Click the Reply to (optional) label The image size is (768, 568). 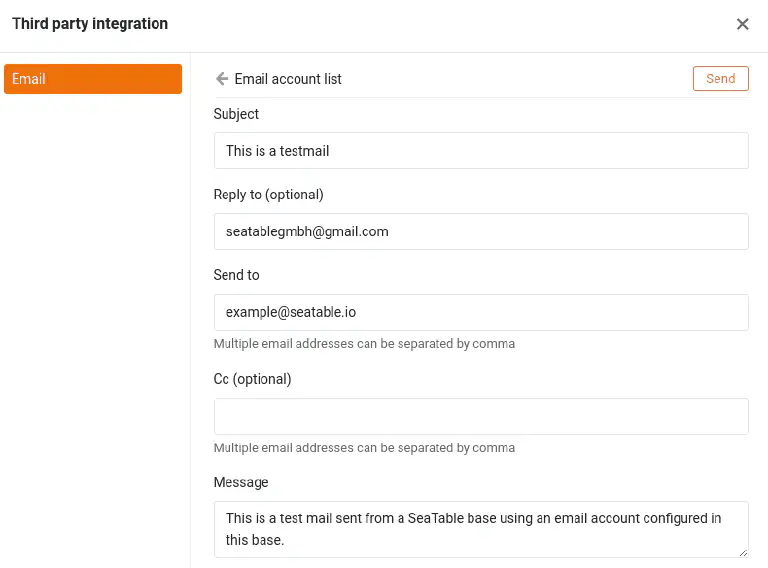pyautogui.click(x=268, y=194)
